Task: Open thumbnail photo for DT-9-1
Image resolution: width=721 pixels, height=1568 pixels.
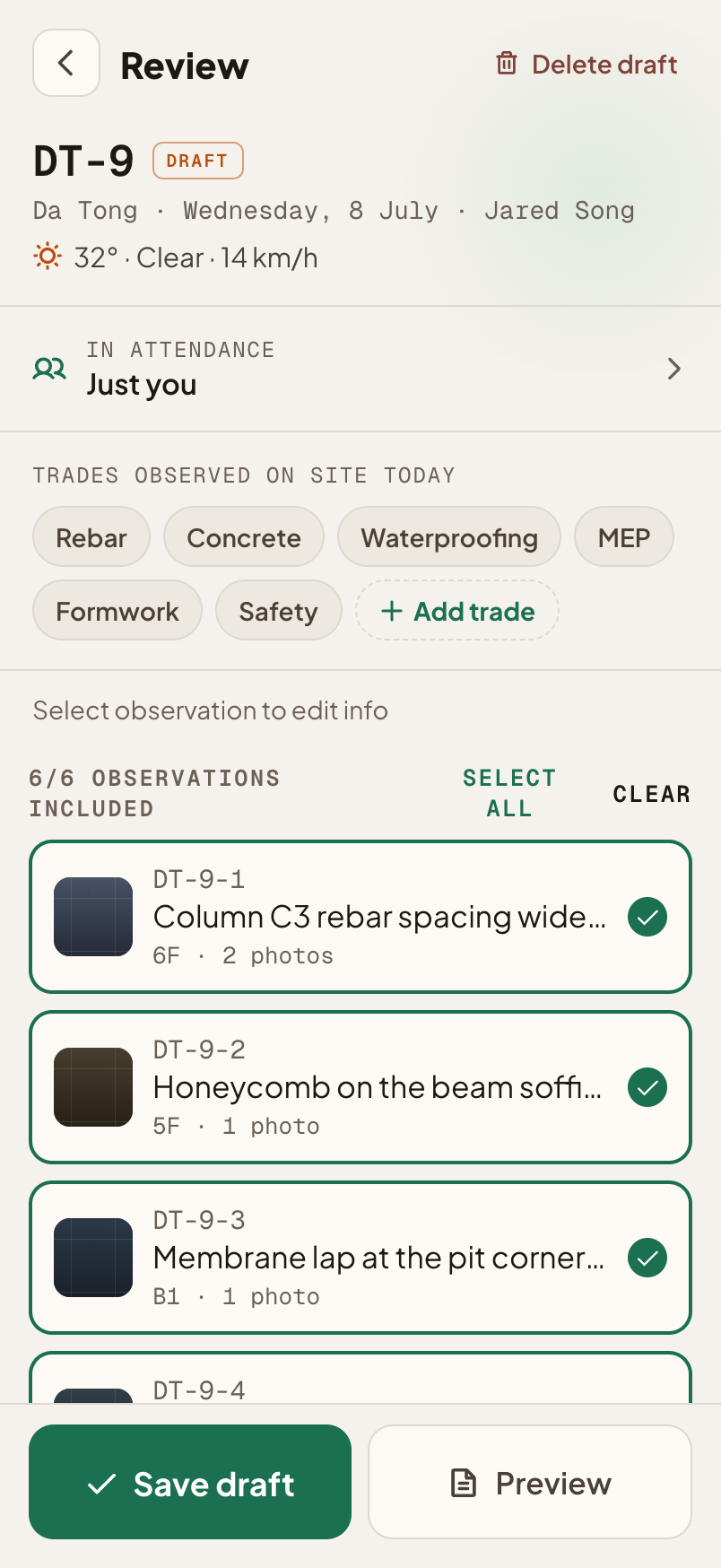Action: click(93, 917)
